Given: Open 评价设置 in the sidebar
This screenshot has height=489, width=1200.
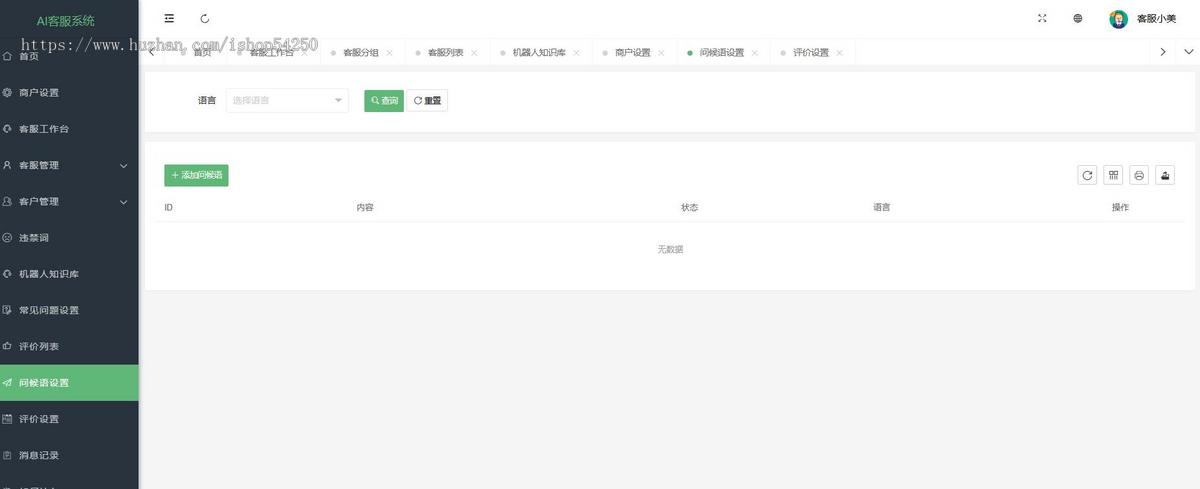Looking at the screenshot, I should coord(69,419).
